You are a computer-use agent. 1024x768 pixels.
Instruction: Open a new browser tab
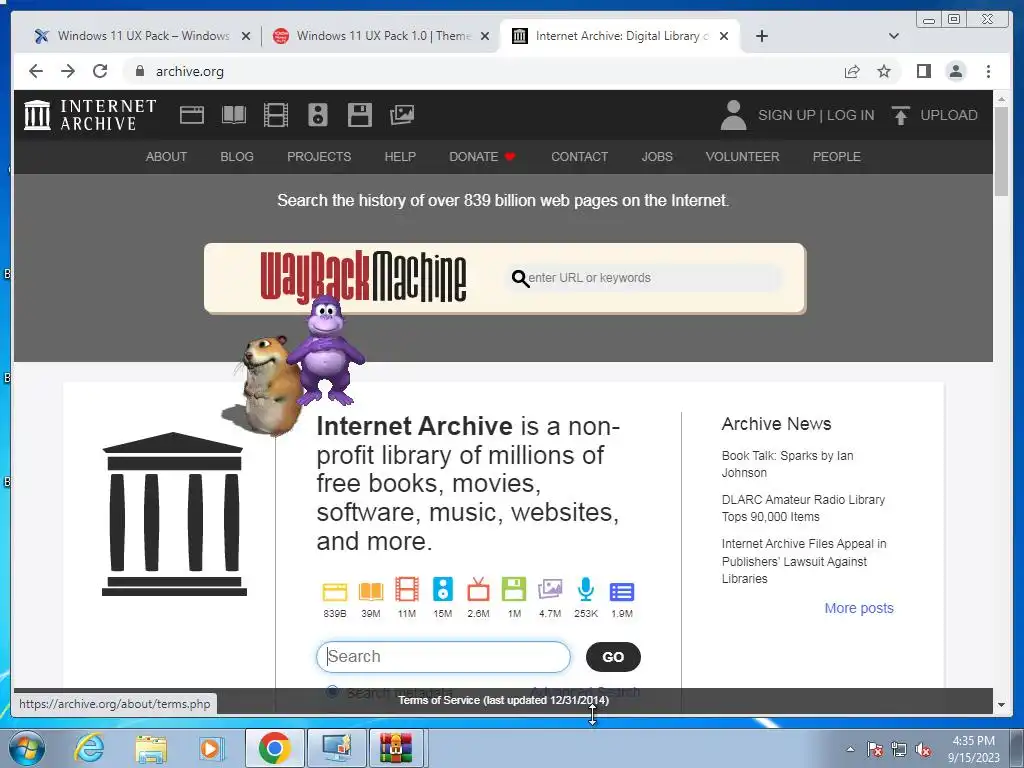tap(761, 36)
